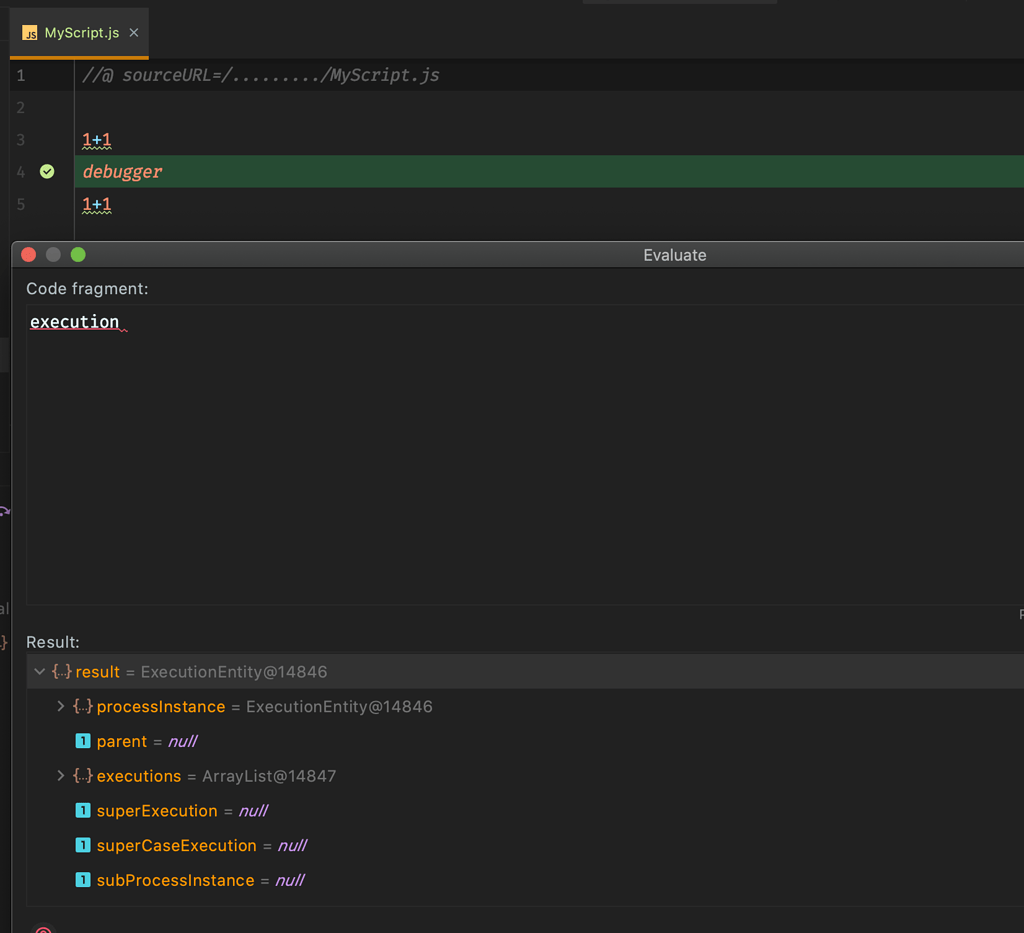The width and height of the screenshot is (1024, 933).
Task: Click the primitive icon beside subProcessInstance
Action: click(x=83, y=880)
